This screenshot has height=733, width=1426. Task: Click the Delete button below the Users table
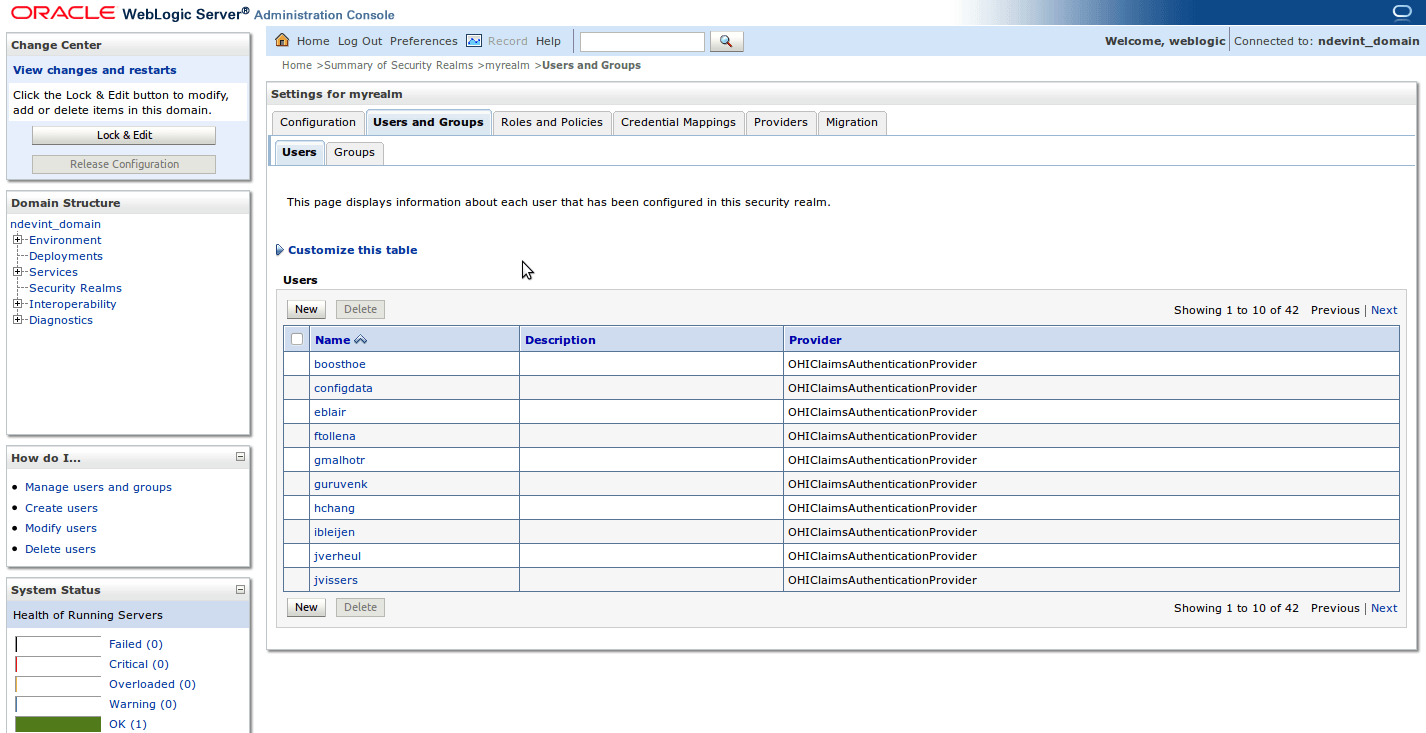click(360, 607)
